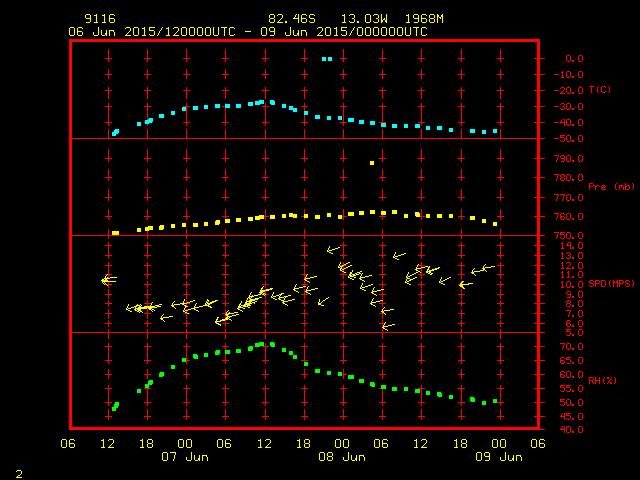The height and width of the screenshot is (480, 640).
Task: Click the "750.0" pressure scale label
Action: pyautogui.click(x=569, y=236)
